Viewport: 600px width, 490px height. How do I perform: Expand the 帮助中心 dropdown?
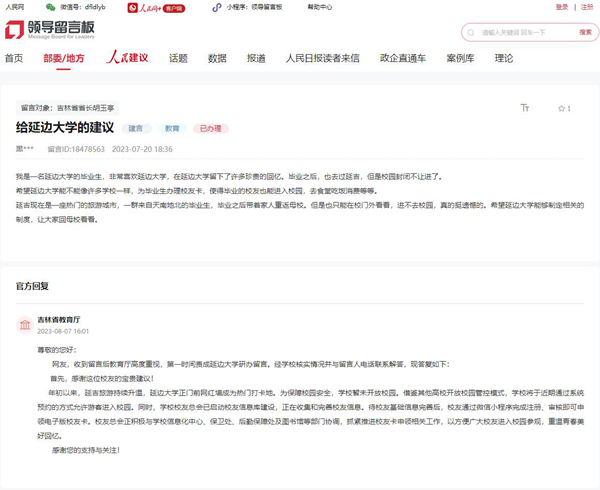point(322,7)
